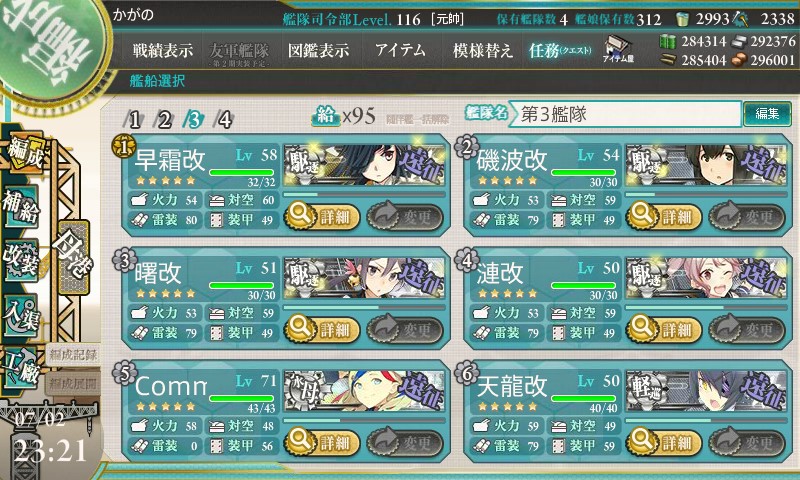Switch to fleet tab 2
800x480 pixels.
coord(164,120)
